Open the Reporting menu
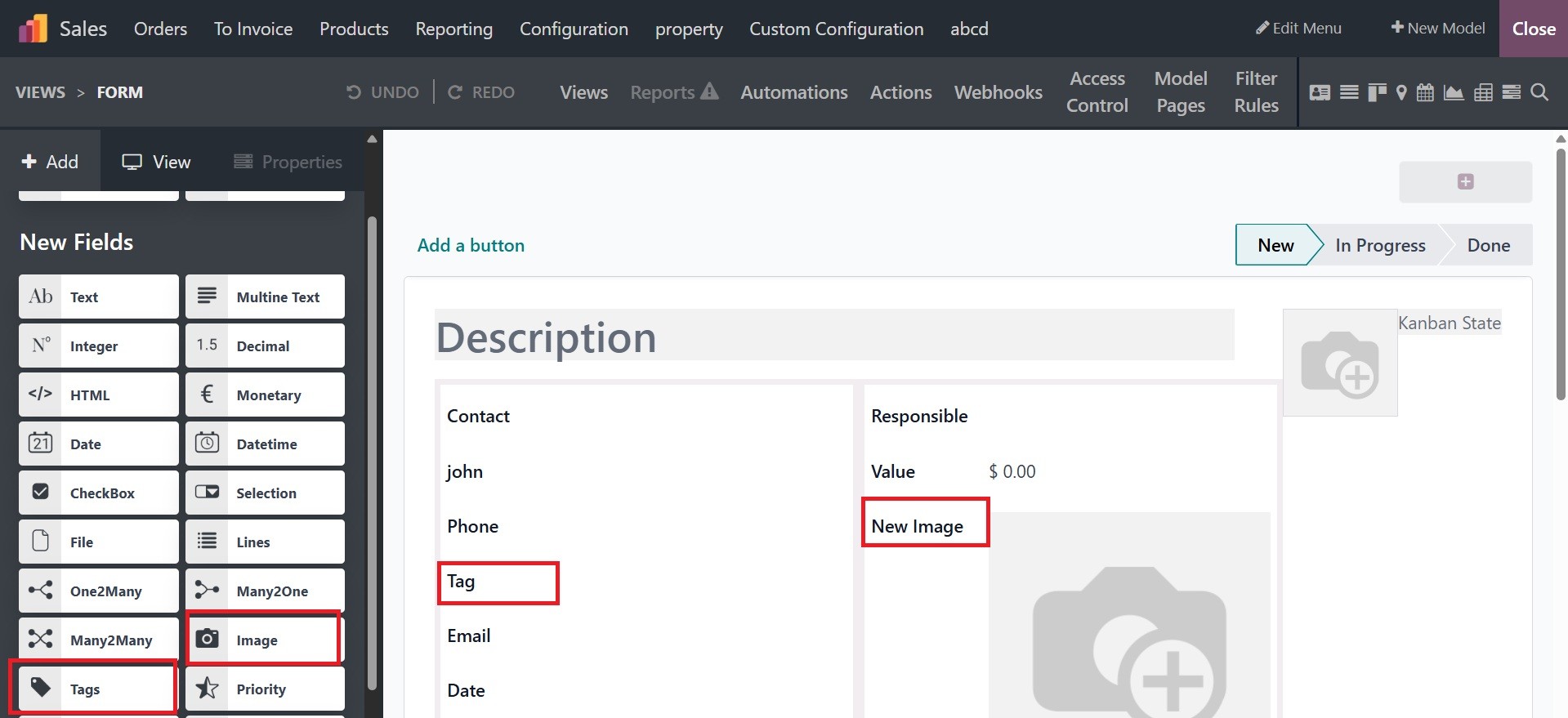The image size is (1568, 718). tap(453, 29)
